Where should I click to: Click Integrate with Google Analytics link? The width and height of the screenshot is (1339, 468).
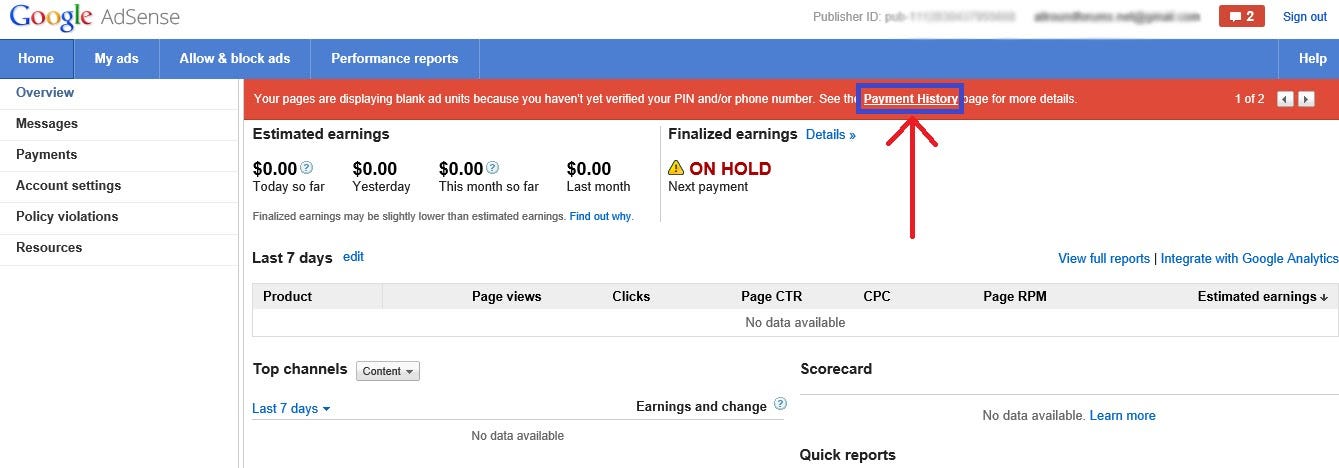(x=1249, y=258)
